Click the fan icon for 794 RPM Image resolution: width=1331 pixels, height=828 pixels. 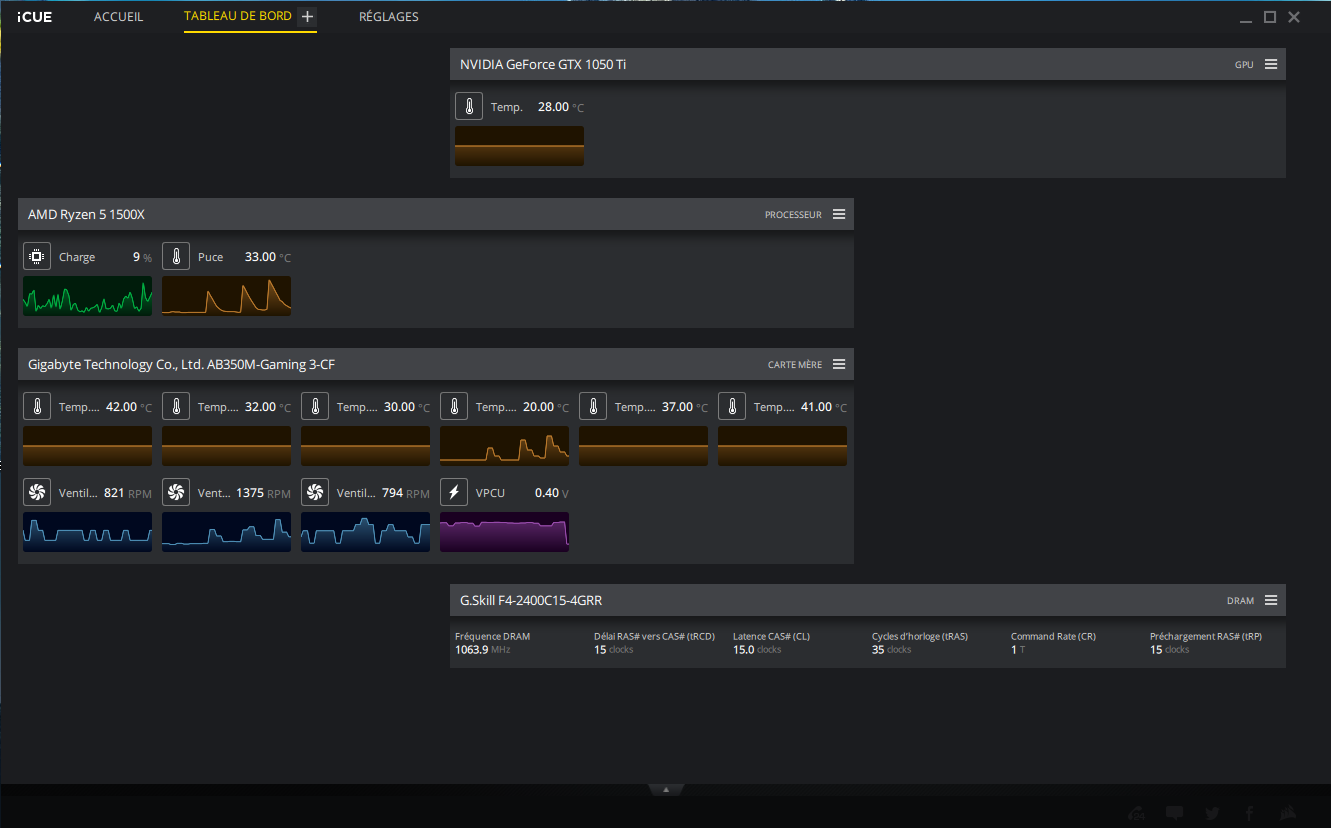(x=315, y=493)
